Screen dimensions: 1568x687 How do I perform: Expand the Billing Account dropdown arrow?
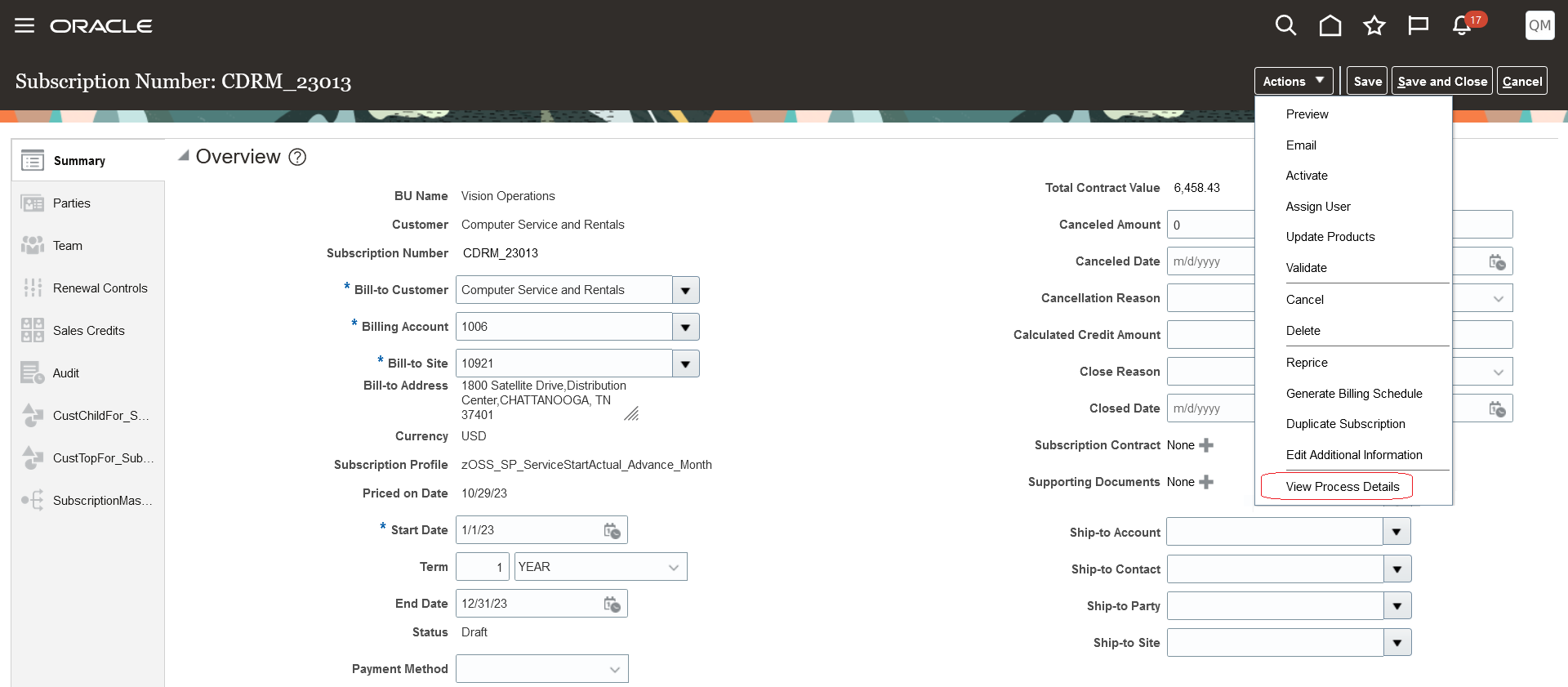(x=686, y=327)
